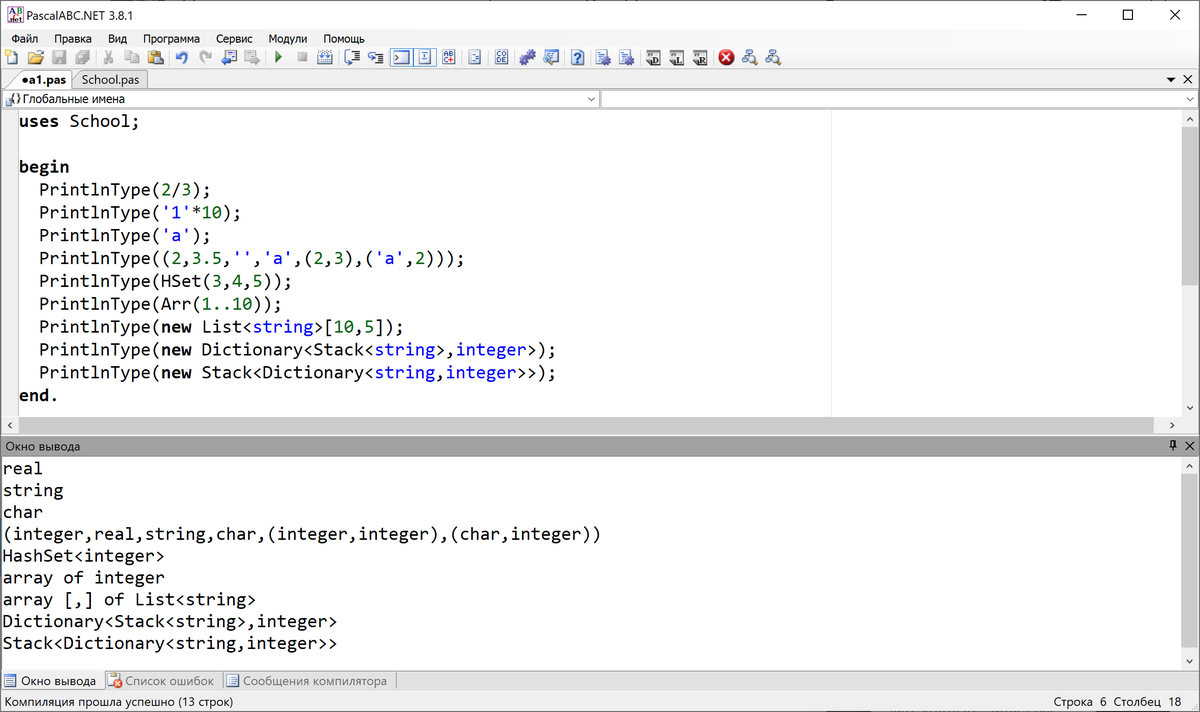
Task: Click editor horizontal scrollbar right arrow
Action: [1173, 426]
